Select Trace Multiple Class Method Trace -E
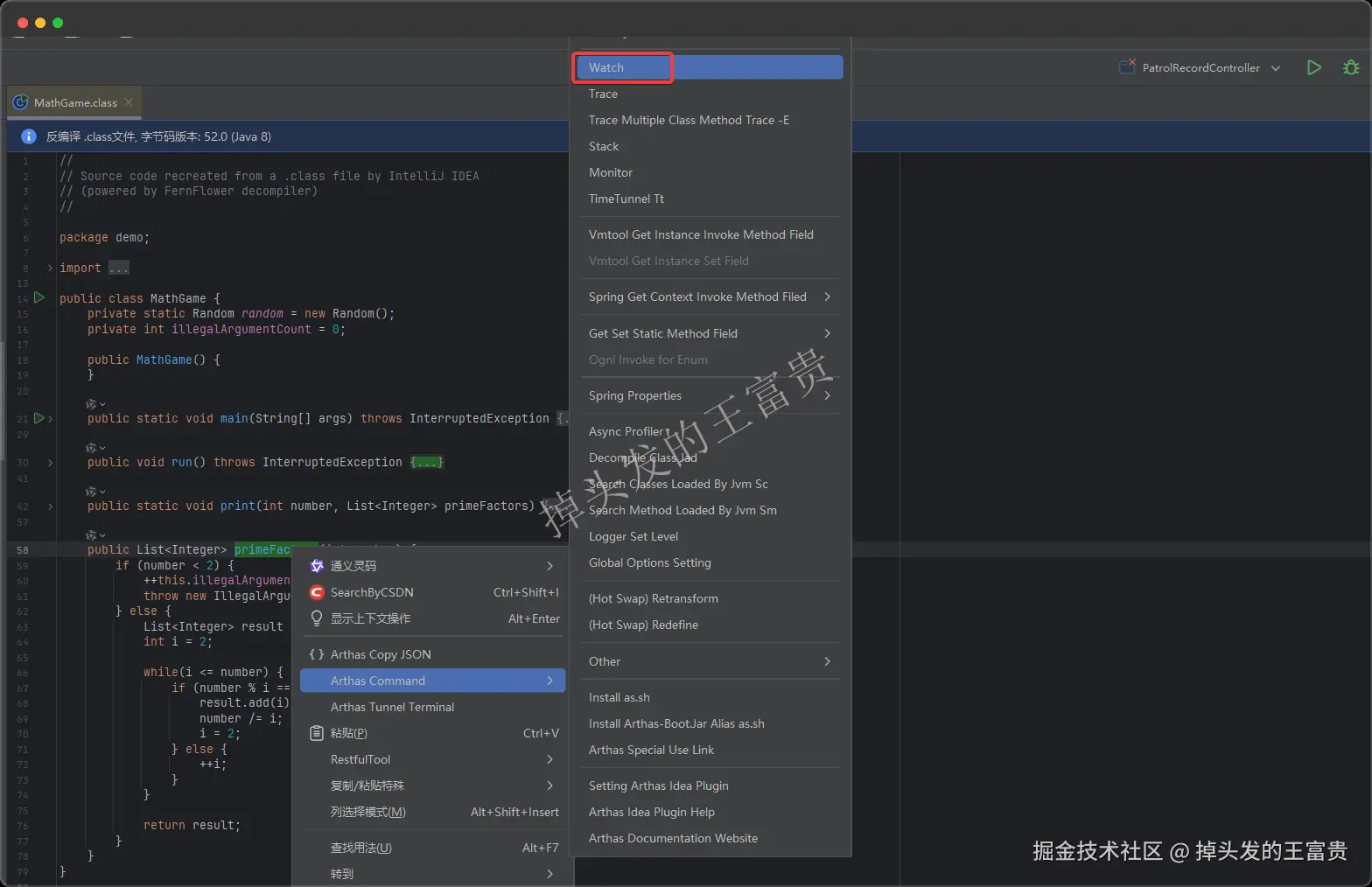 point(710,120)
